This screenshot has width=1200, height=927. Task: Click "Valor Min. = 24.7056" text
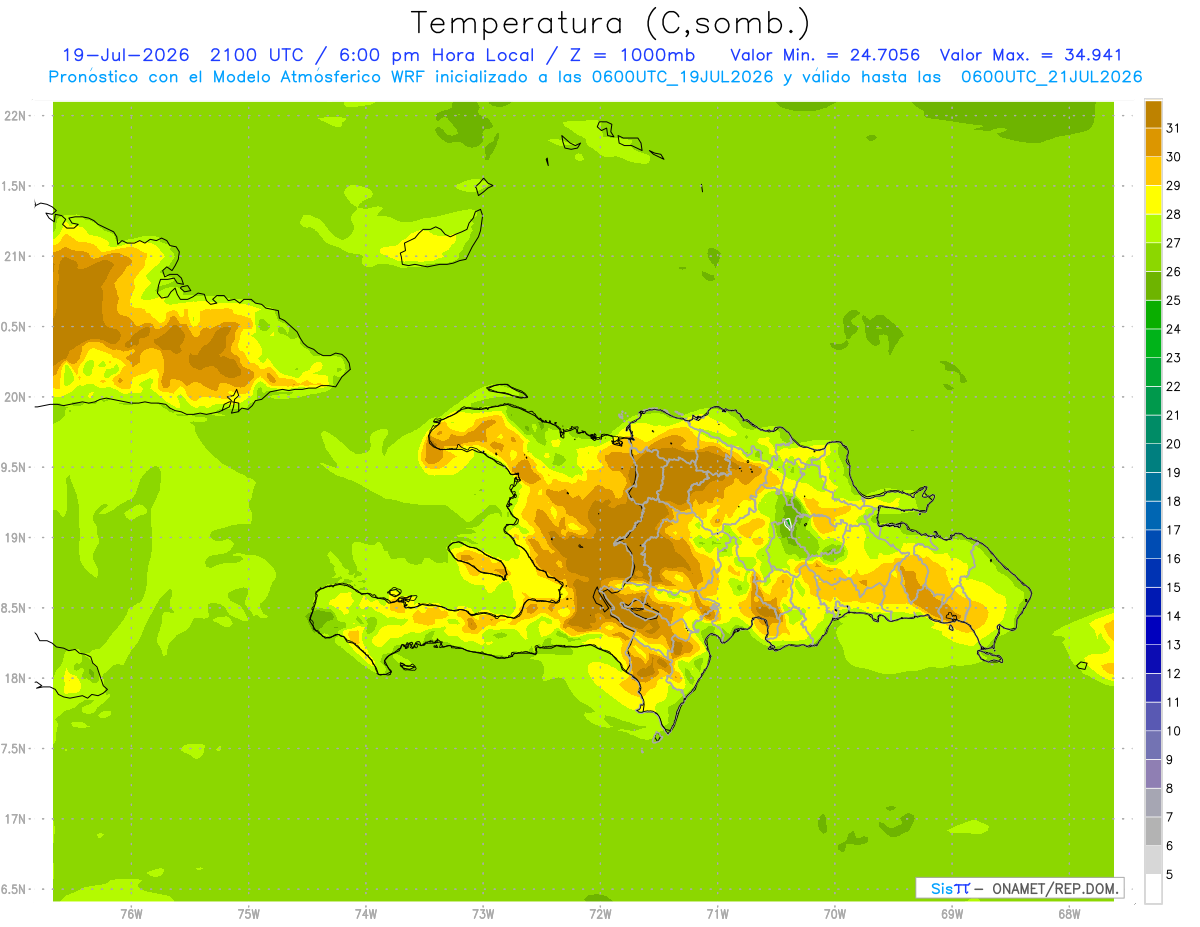[825, 55]
